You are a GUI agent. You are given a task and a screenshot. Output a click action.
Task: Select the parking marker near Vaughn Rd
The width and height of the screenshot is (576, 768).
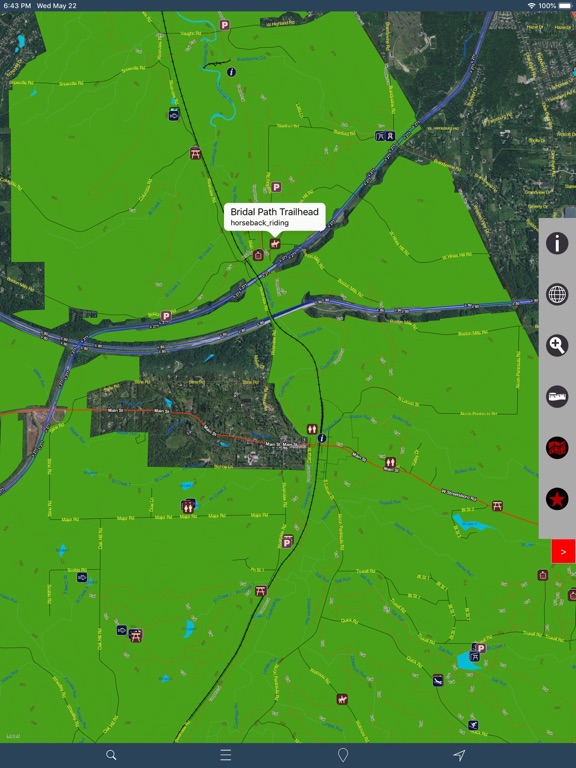click(224, 25)
